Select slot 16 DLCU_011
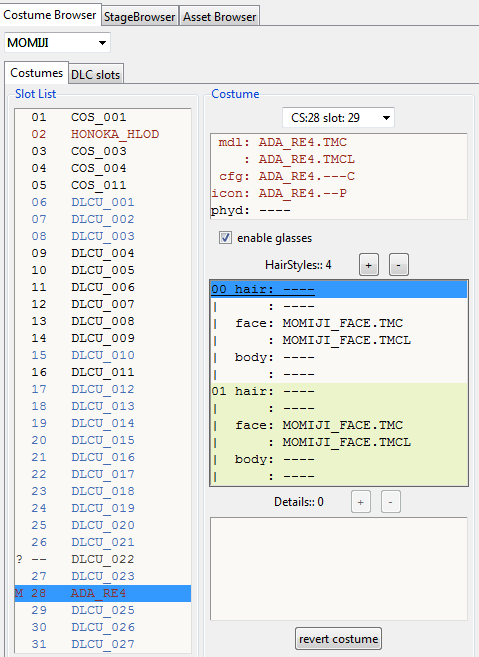The width and height of the screenshot is (479, 657). pyautogui.click(x=103, y=372)
